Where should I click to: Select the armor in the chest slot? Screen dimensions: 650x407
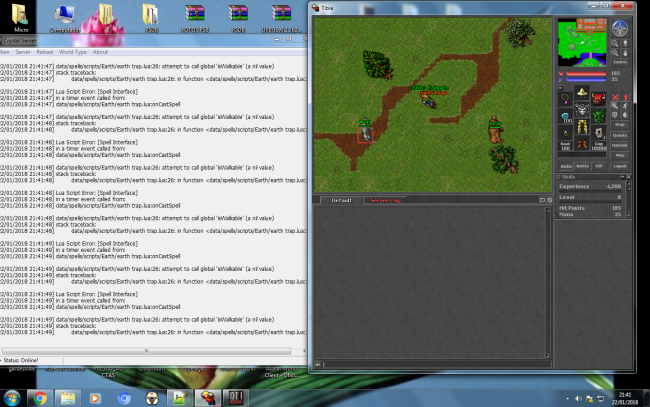point(582,109)
